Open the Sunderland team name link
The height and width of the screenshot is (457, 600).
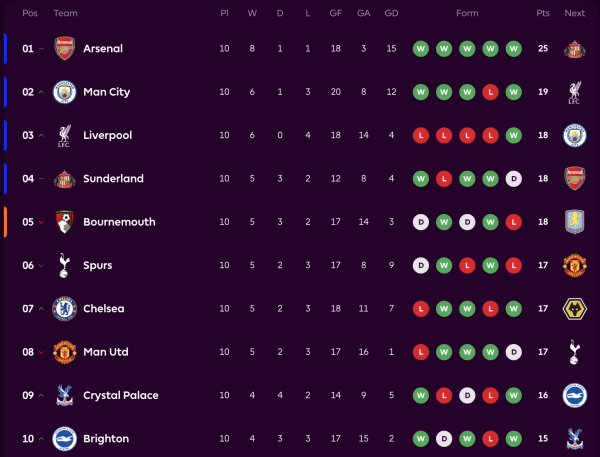click(113, 179)
